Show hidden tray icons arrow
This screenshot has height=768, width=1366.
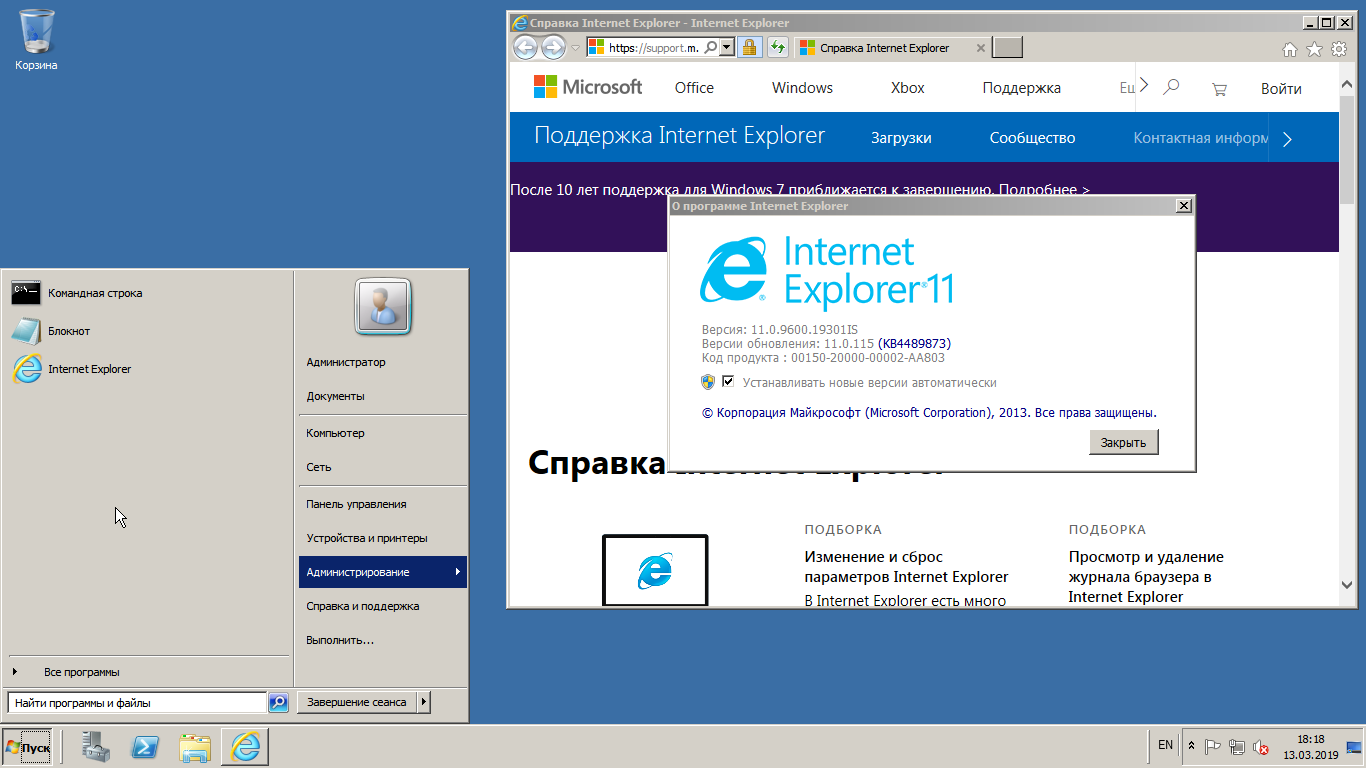(x=1191, y=746)
